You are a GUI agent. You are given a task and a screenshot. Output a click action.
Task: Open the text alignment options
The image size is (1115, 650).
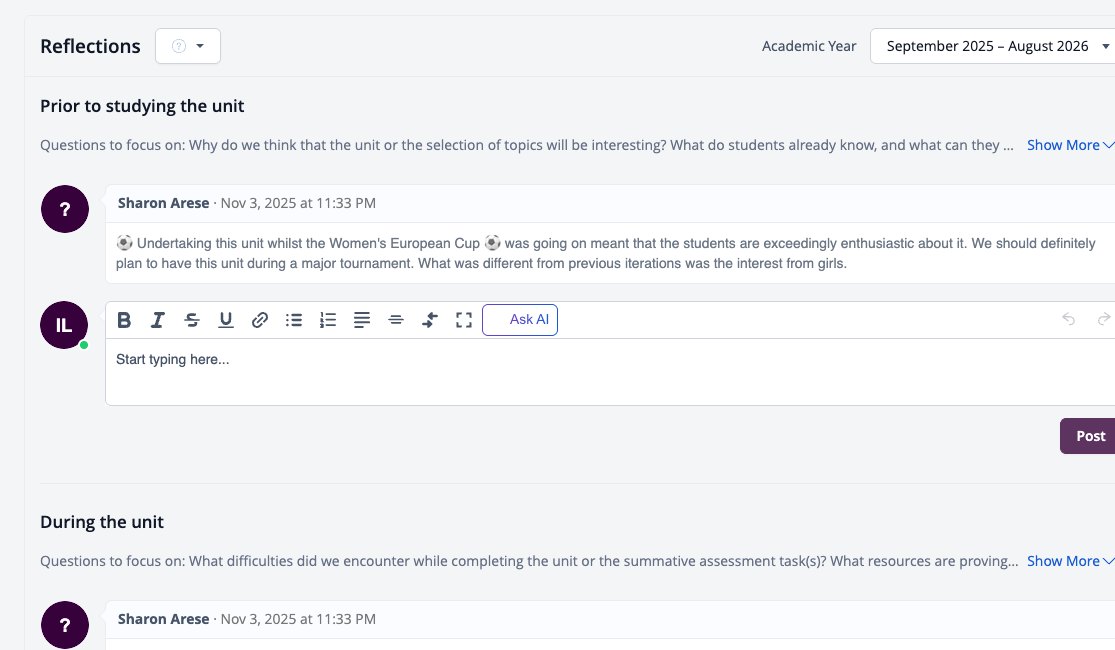tap(362, 320)
